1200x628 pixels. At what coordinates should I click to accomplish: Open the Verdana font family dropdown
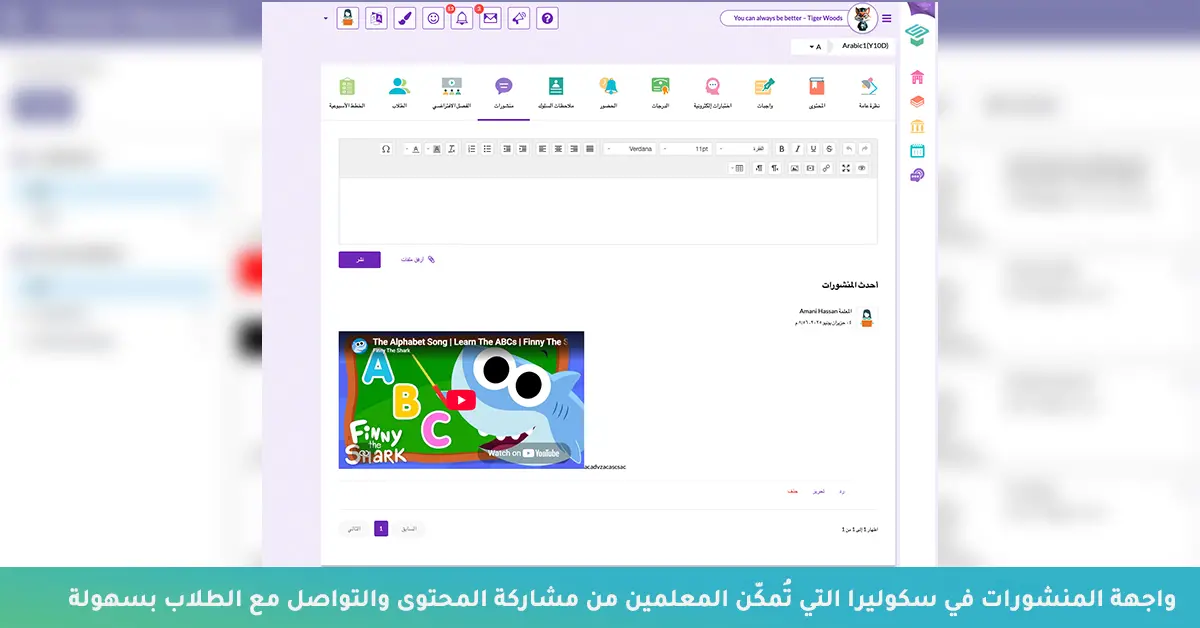point(630,149)
